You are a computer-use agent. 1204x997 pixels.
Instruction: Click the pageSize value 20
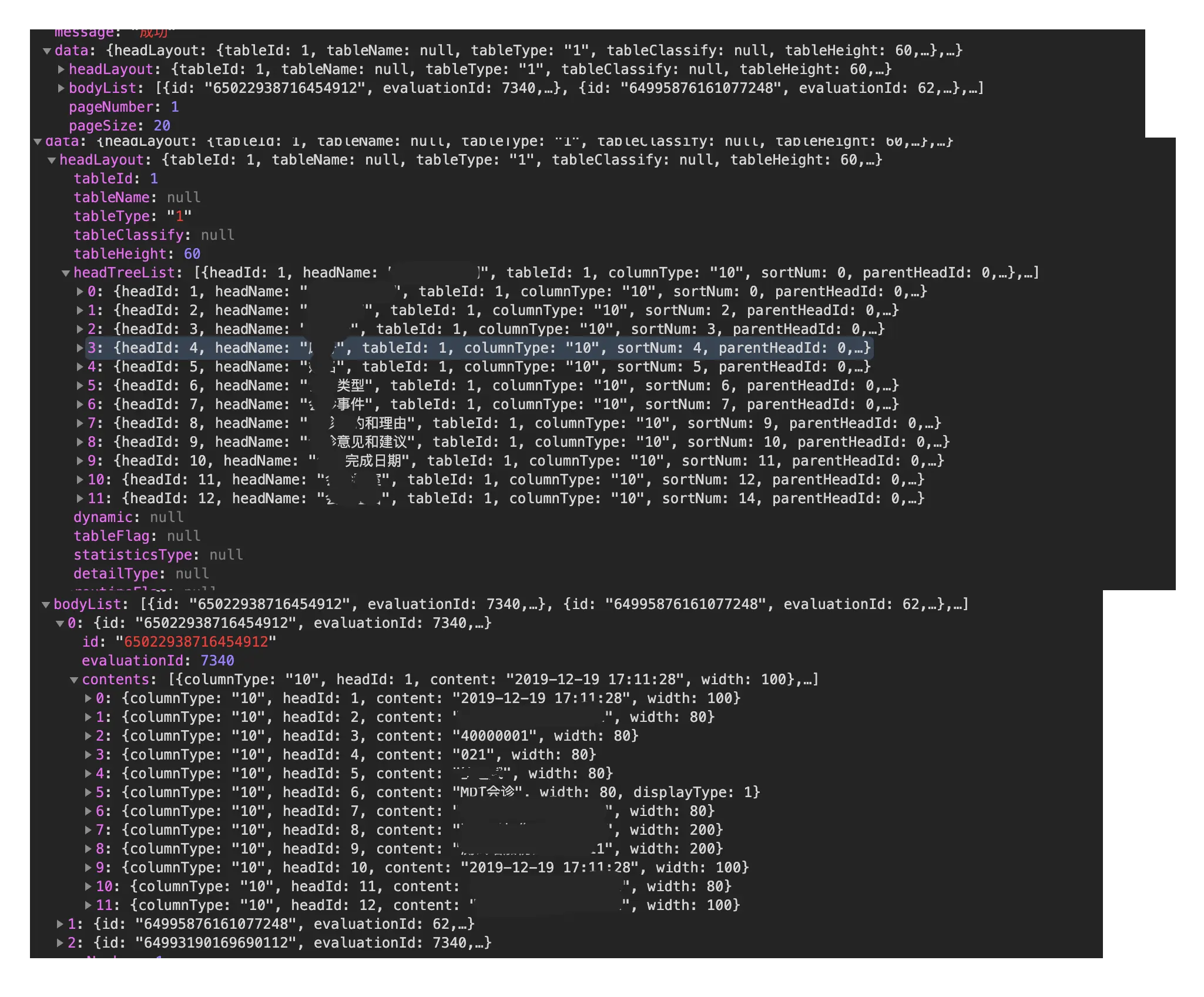pyautogui.click(x=162, y=126)
